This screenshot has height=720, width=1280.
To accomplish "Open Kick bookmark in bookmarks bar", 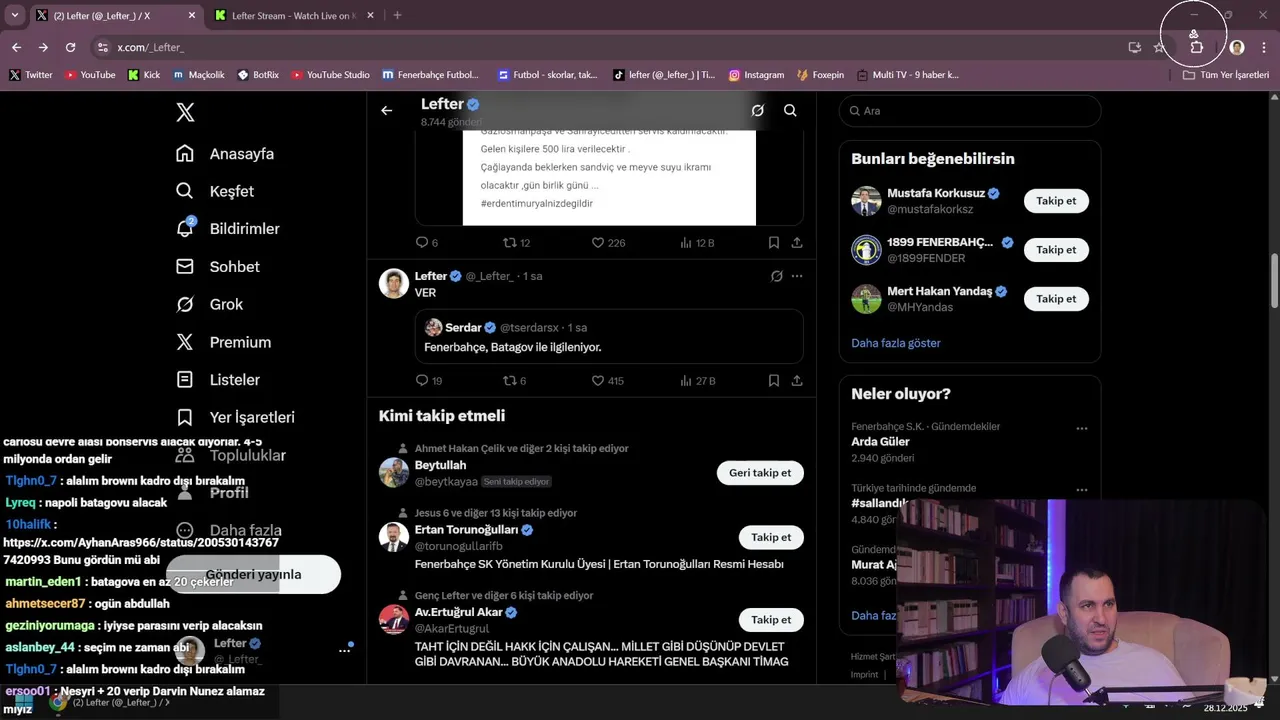I will point(144,75).
